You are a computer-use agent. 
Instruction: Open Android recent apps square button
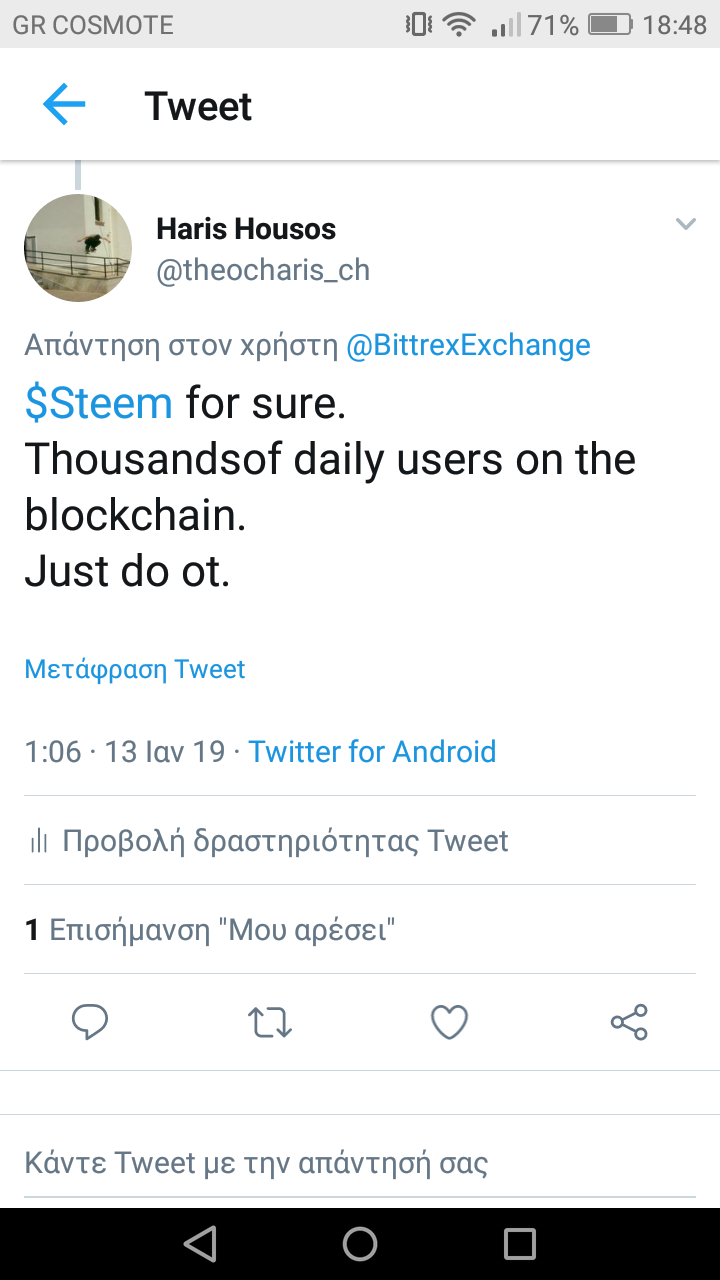[x=520, y=1244]
